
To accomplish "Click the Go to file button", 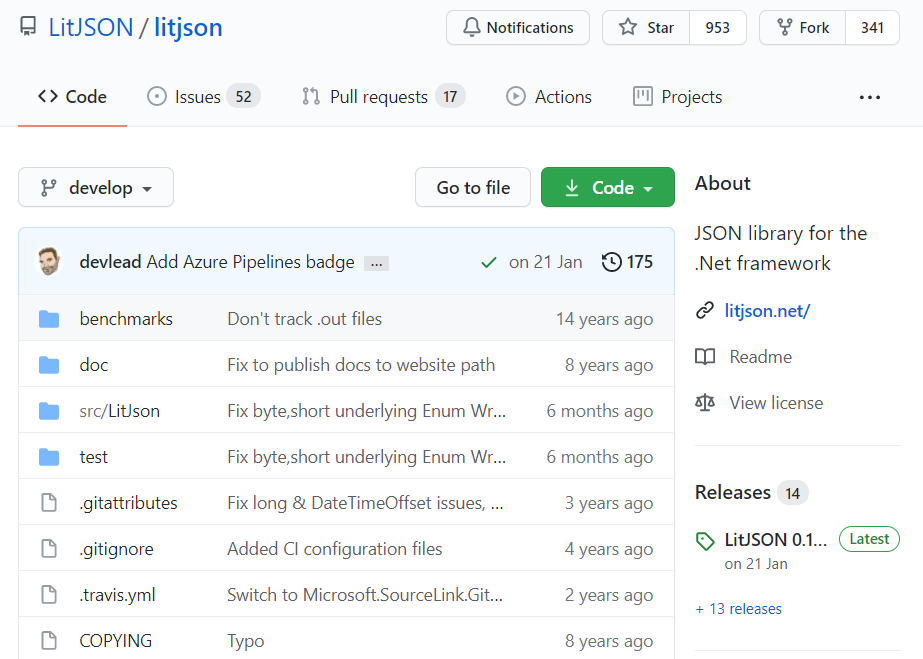I will 473,187.
